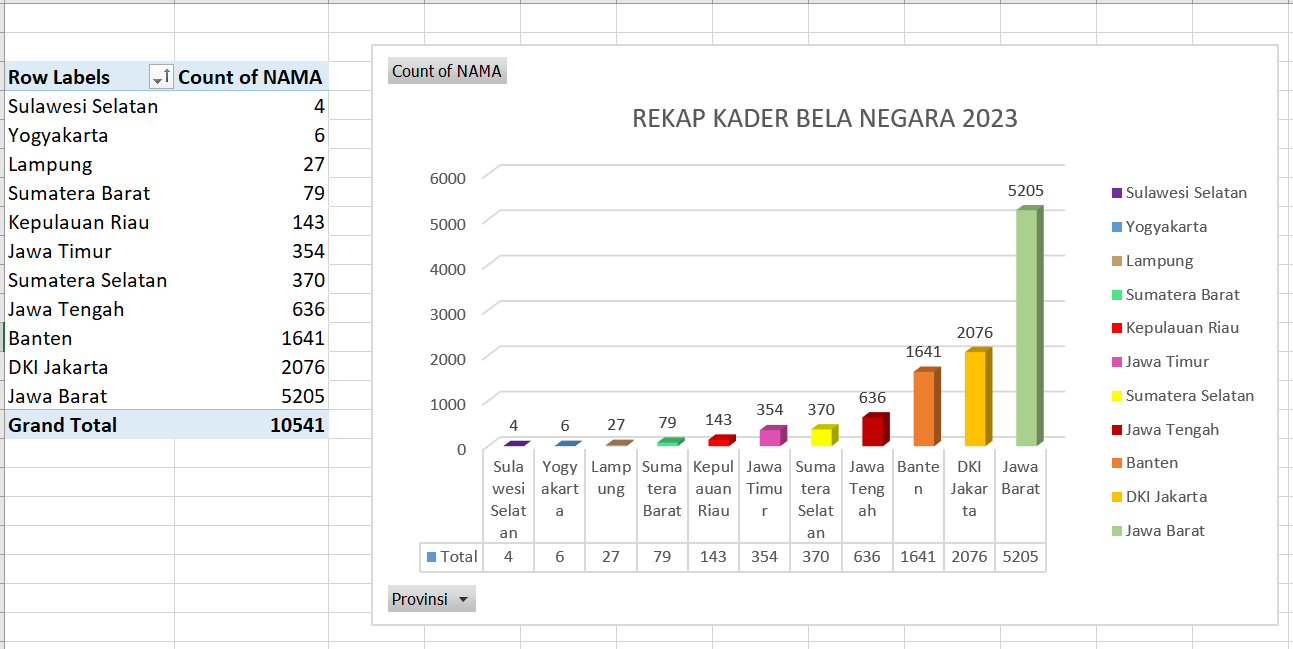The height and width of the screenshot is (649, 1293).
Task: Click the cell showing value 10541
Action: (297, 425)
